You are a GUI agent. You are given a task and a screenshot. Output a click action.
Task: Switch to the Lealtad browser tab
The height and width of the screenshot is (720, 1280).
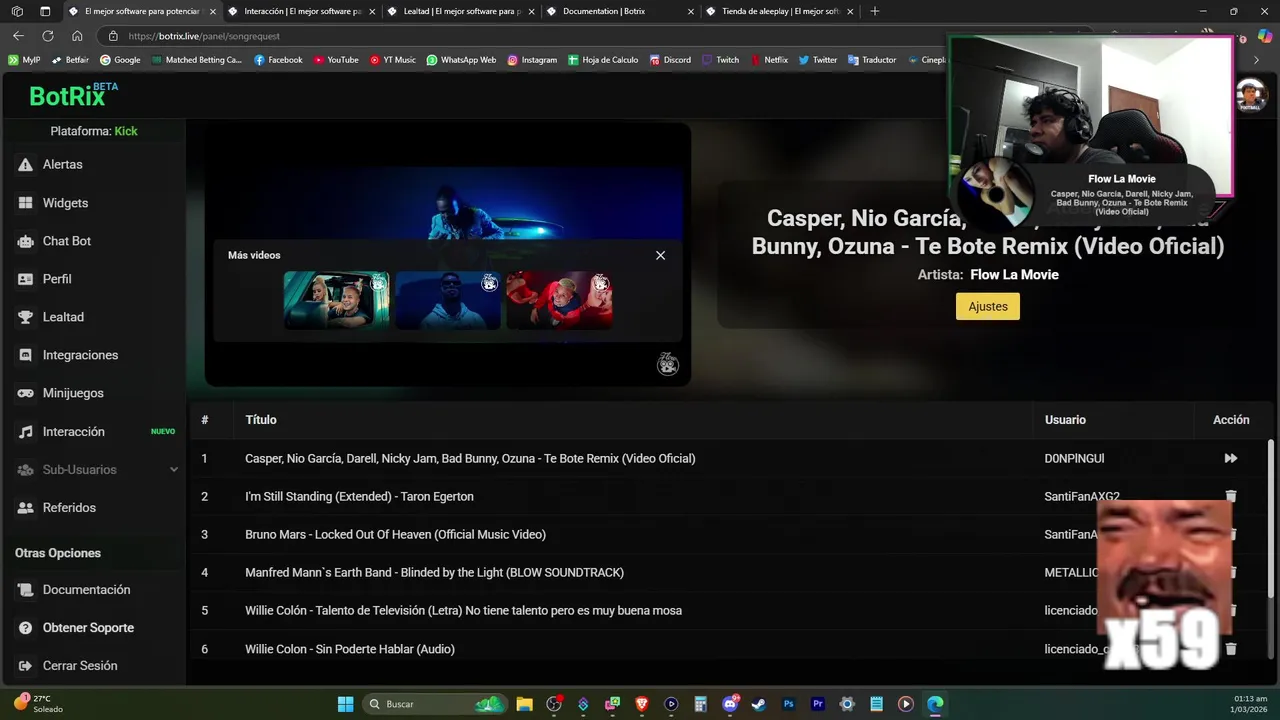(x=461, y=11)
